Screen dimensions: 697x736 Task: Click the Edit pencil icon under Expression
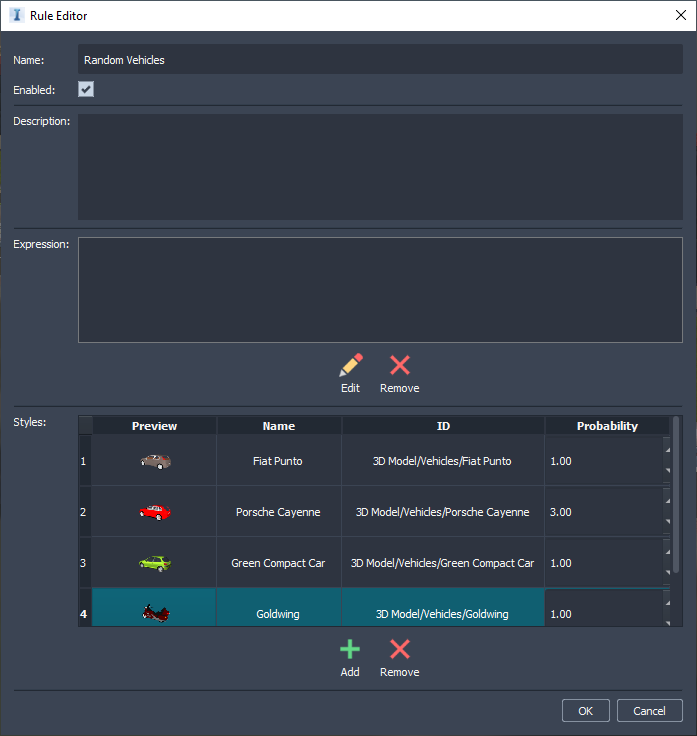tap(351, 366)
